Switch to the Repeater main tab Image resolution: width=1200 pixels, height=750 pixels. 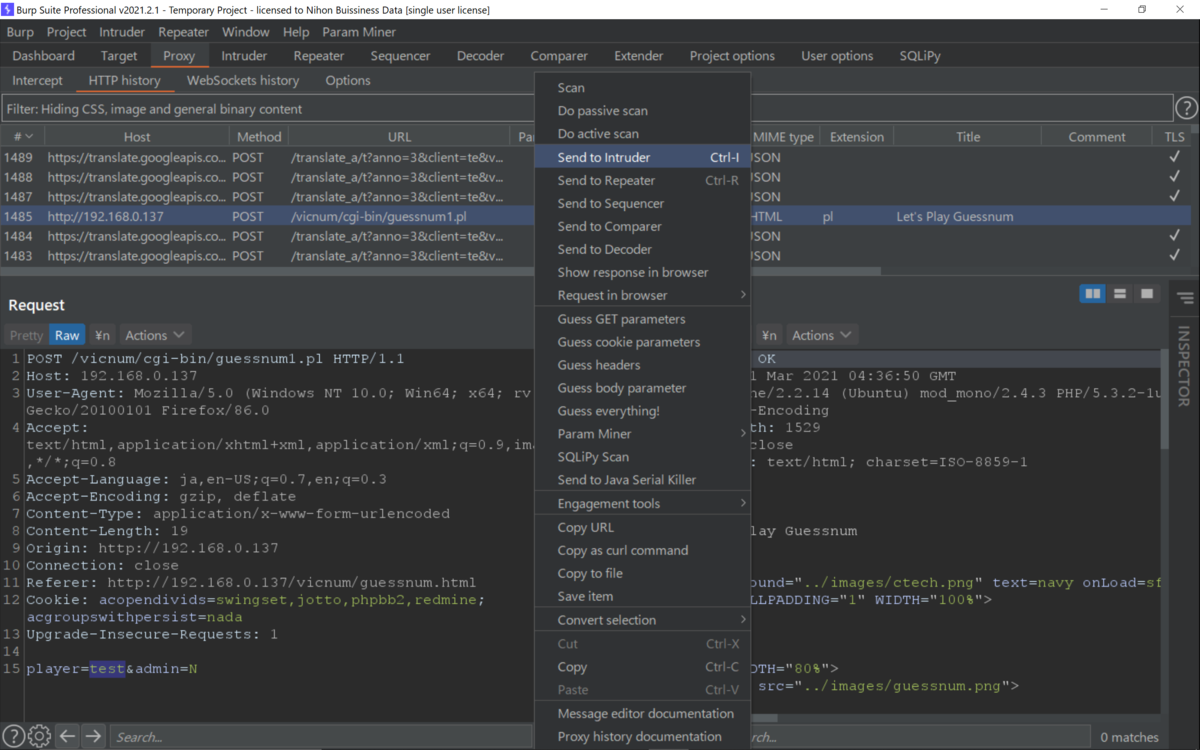[319, 56]
